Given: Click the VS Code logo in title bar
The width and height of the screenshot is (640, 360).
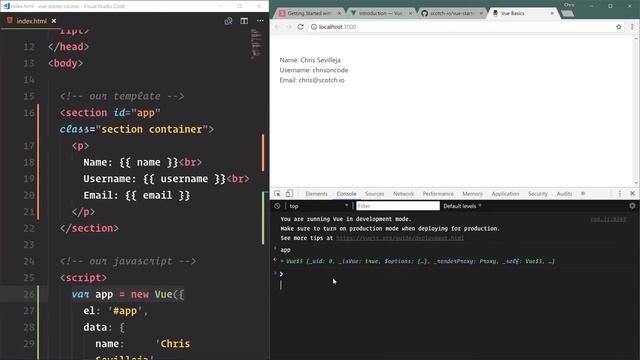Looking at the screenshot, I should (7, 6).
